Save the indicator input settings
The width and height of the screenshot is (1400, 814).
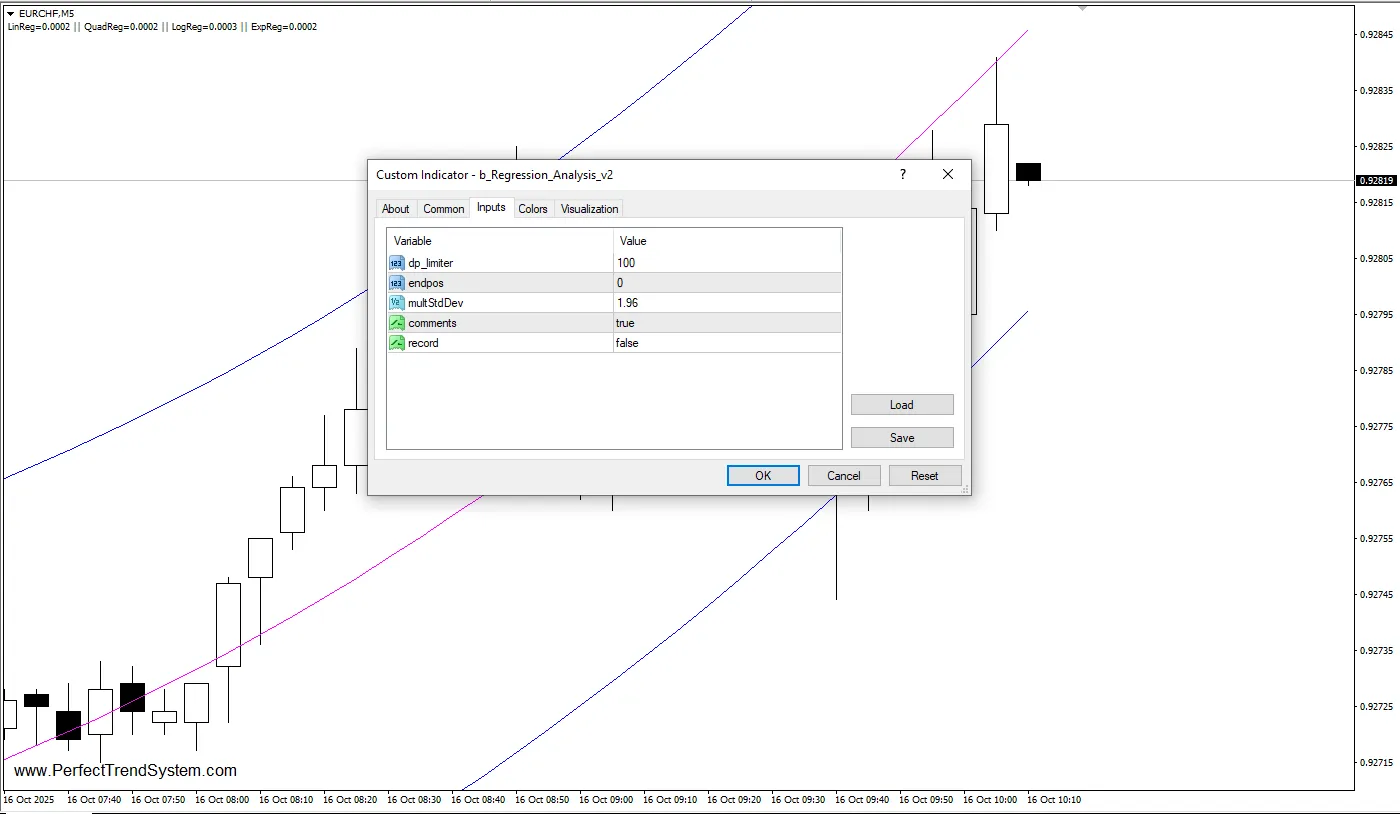coord(902,437)
